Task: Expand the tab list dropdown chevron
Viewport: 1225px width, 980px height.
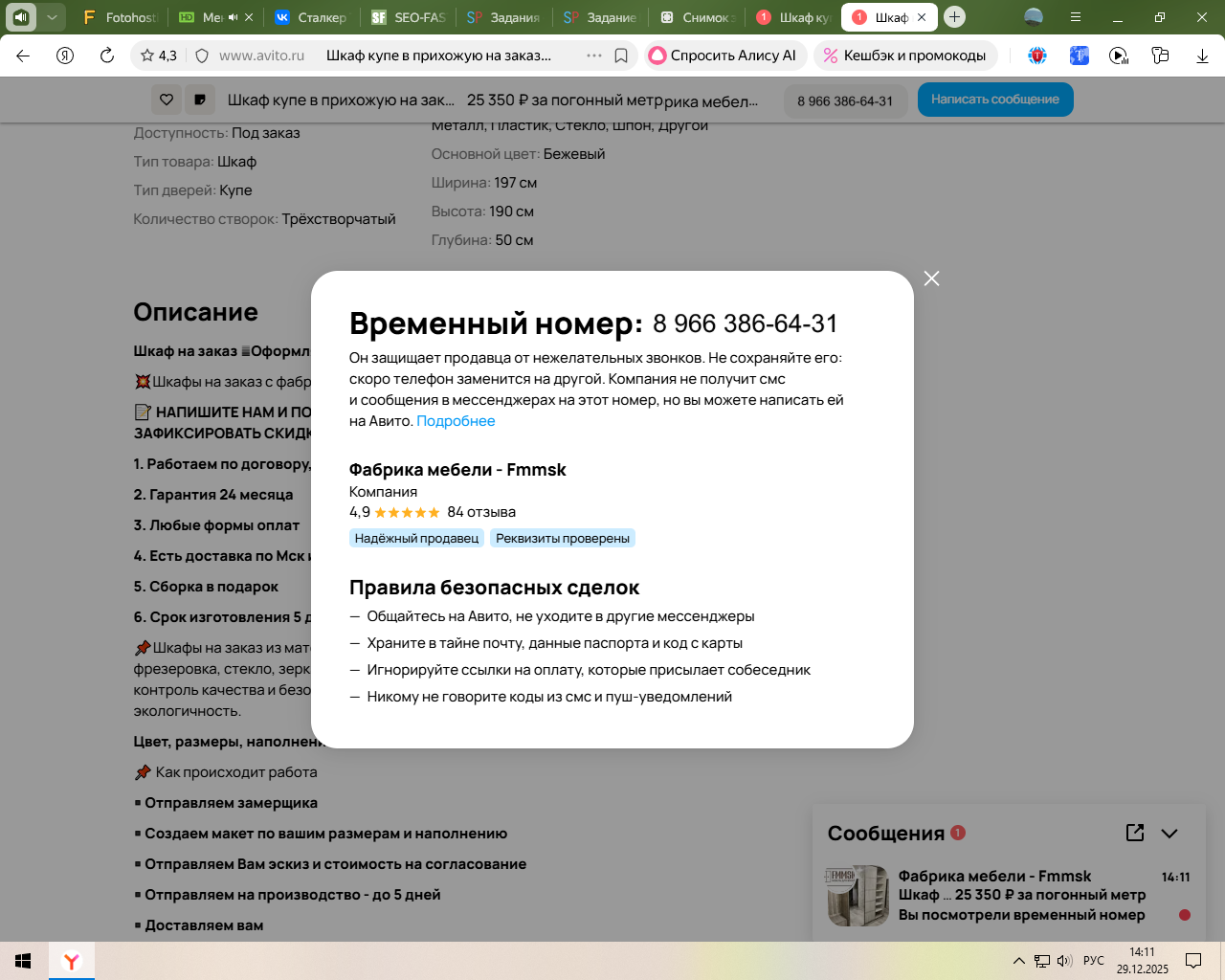Action: [52, 17]
